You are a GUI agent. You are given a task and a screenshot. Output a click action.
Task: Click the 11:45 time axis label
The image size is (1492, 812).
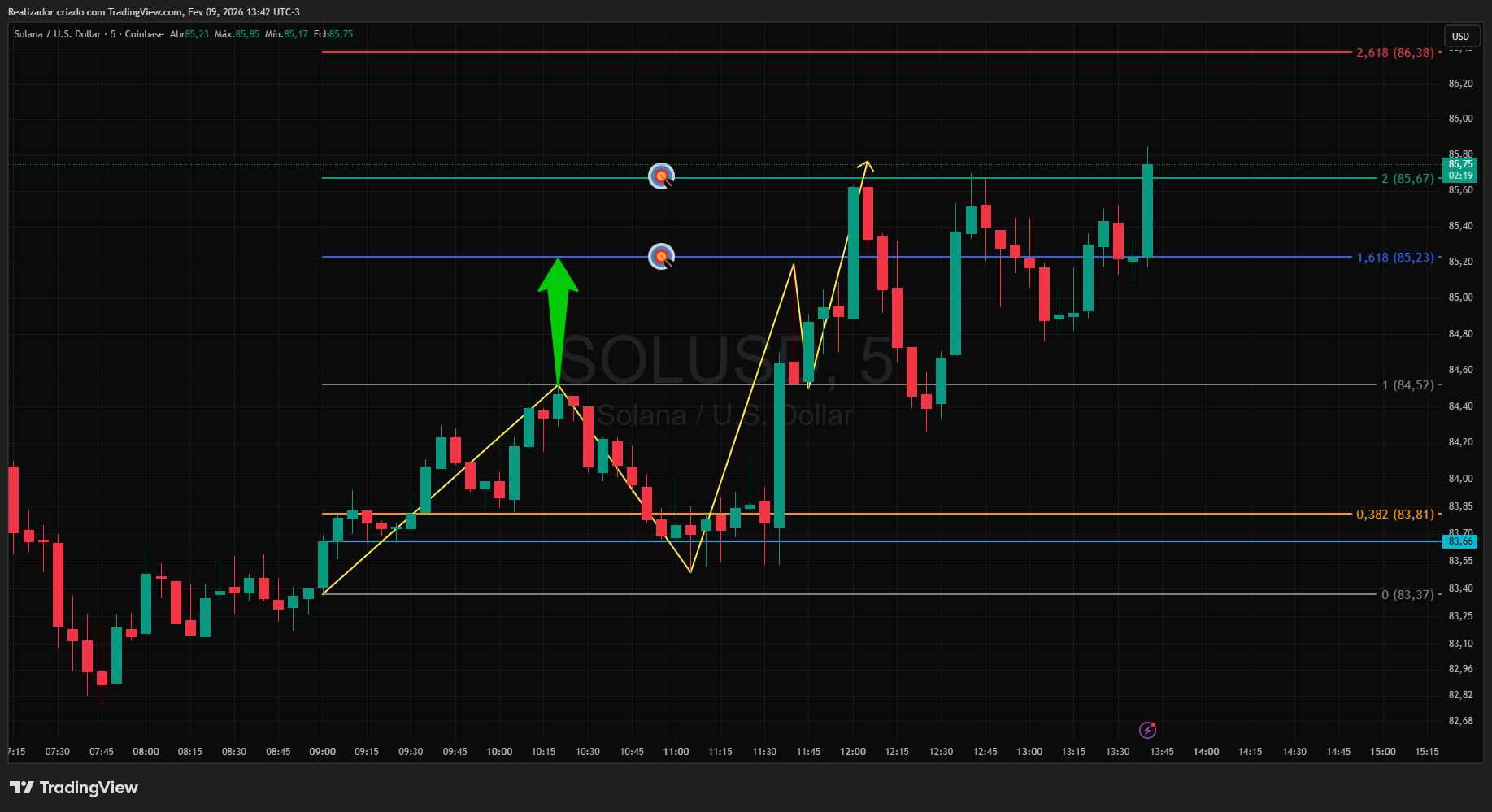(x=808, y=752)
